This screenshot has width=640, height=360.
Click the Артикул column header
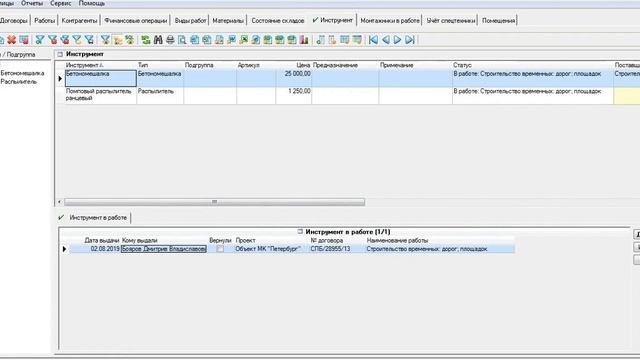[x=256, y=65]
